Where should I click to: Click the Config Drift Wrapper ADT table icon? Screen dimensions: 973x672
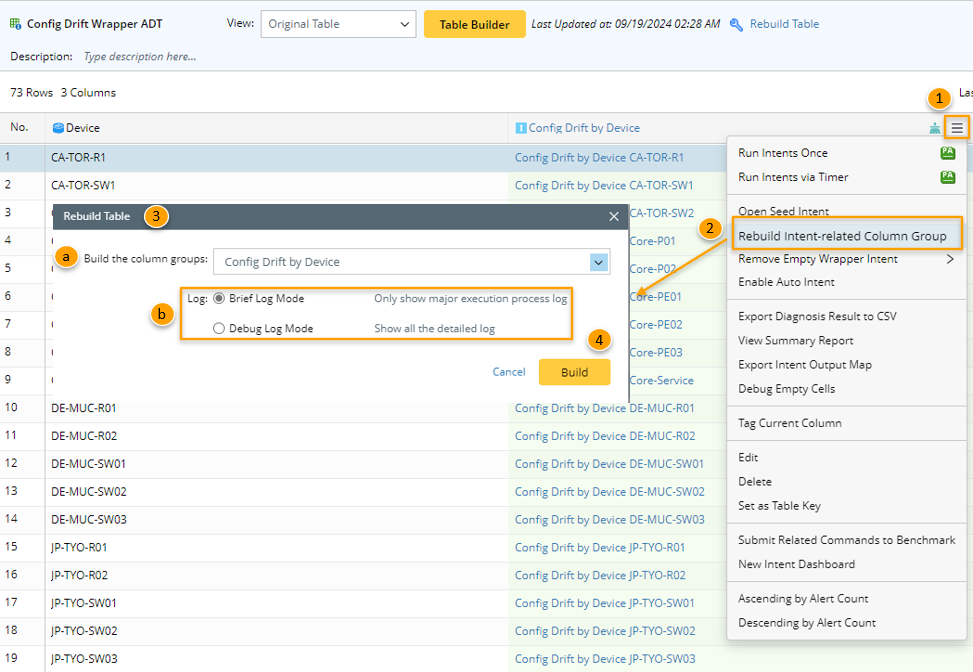click(x=15, y=24)
